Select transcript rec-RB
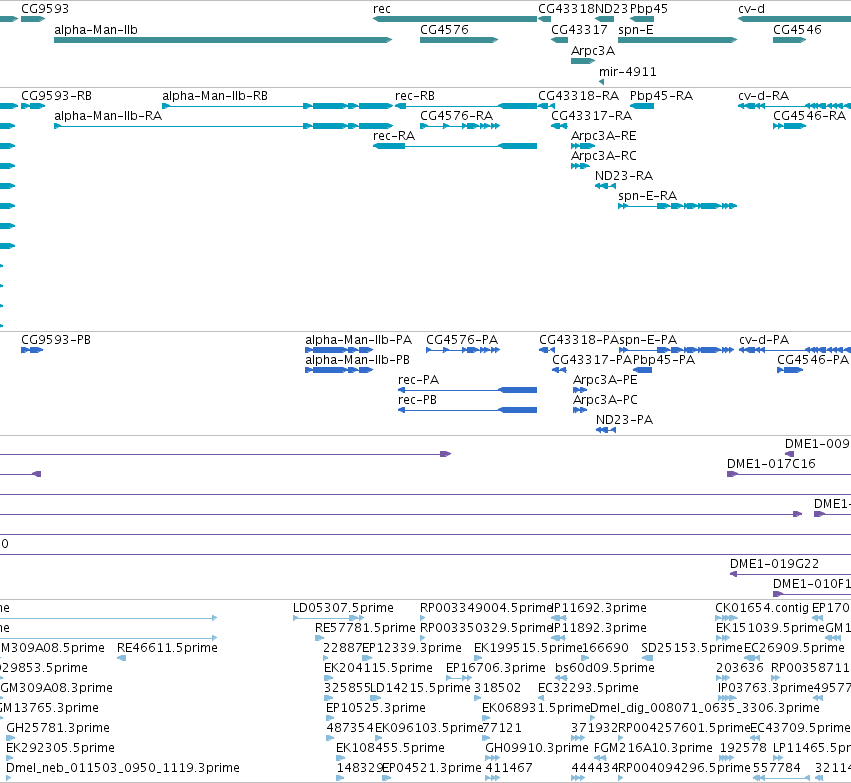This screenshot has height=783, width=851. pos(415,96)
